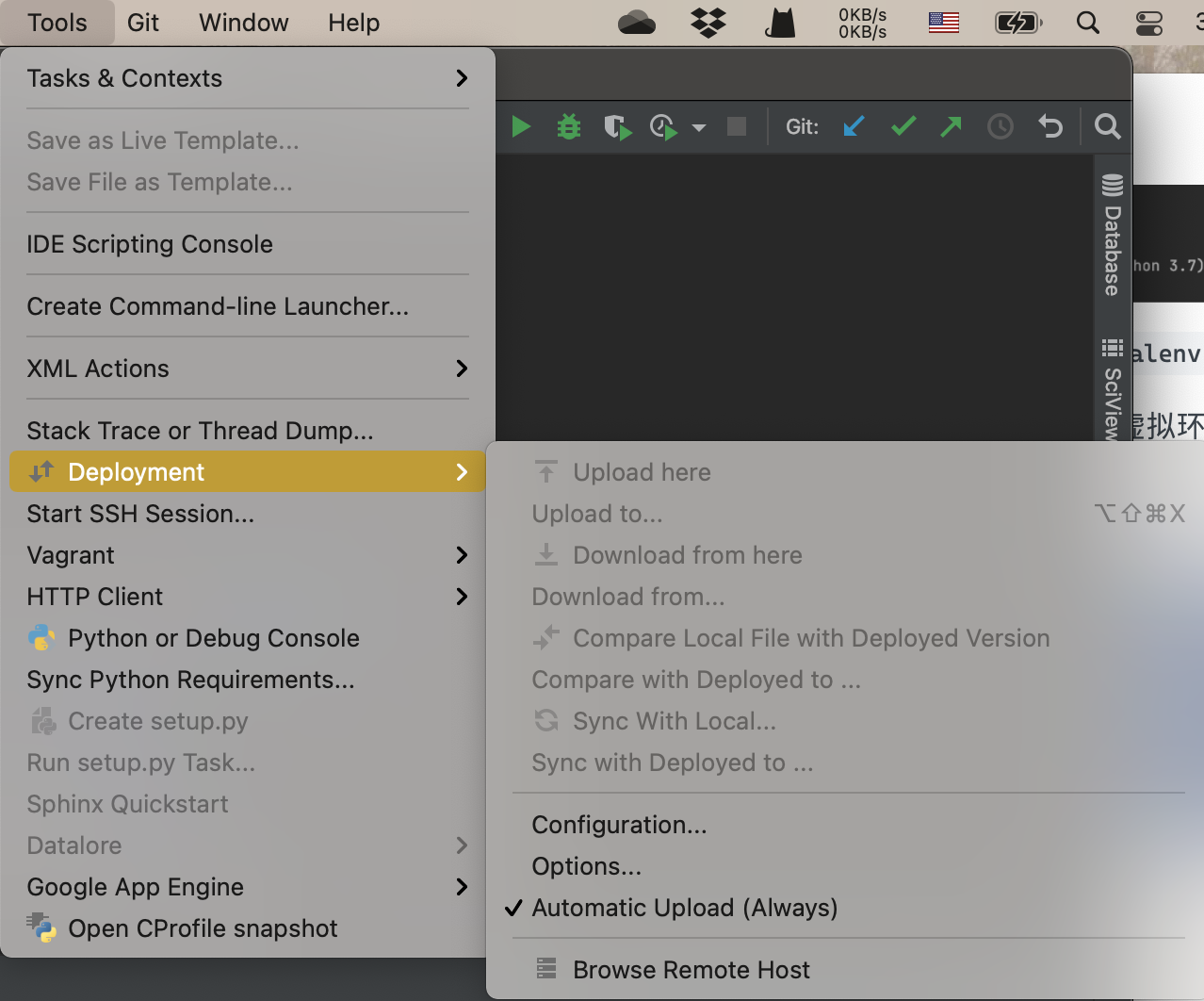Open the Database tool window
1204x1001 pixels.
(1113, 236)
